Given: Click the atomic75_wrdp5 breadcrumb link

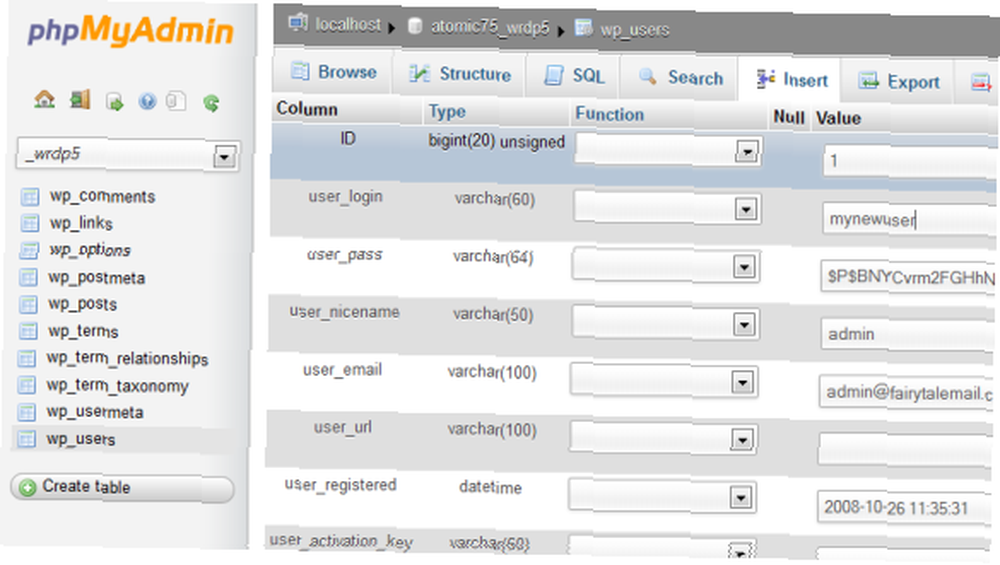Looking at the screenshot, I should 489,27.
